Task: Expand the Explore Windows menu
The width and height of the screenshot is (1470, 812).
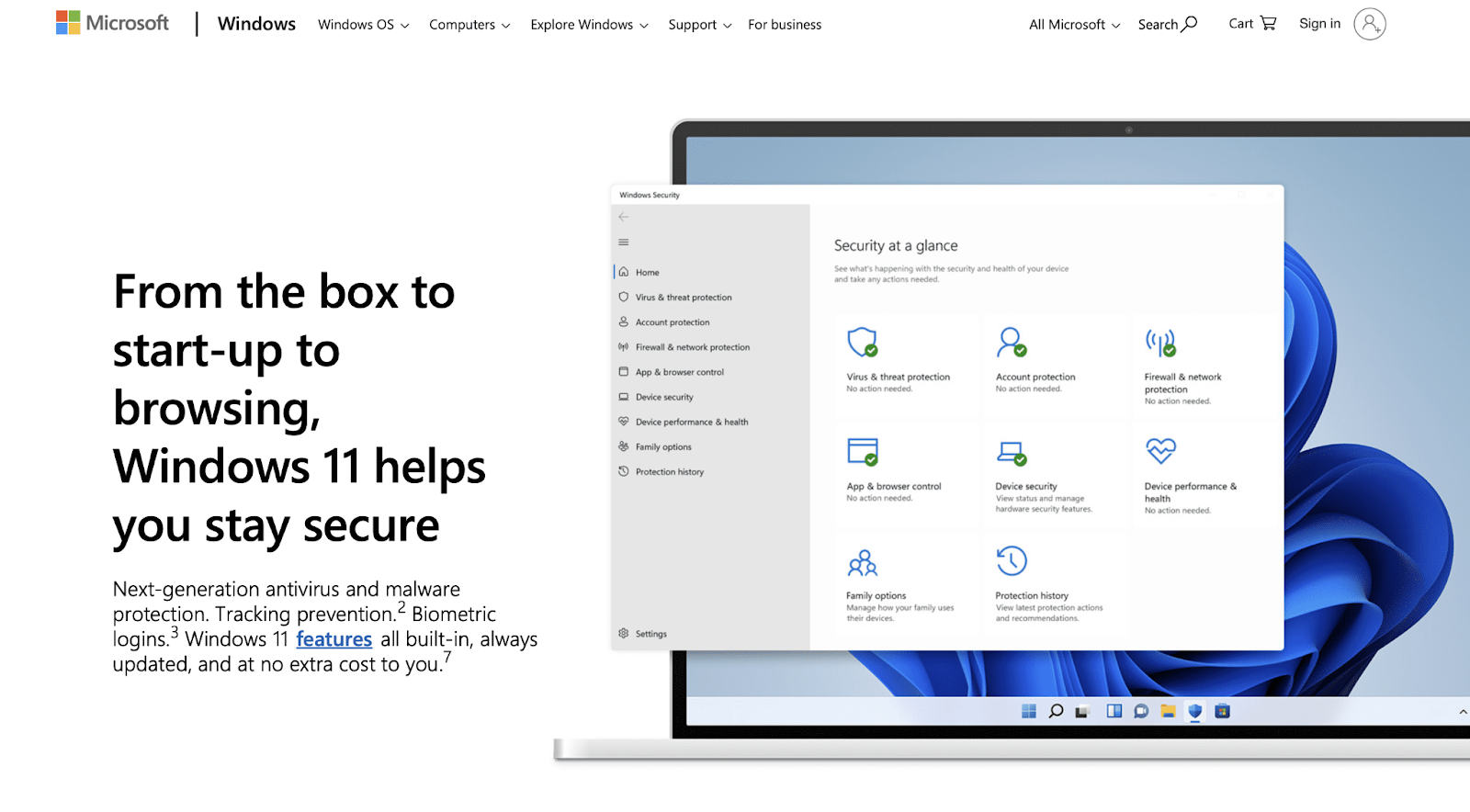Action: point(589,25)
